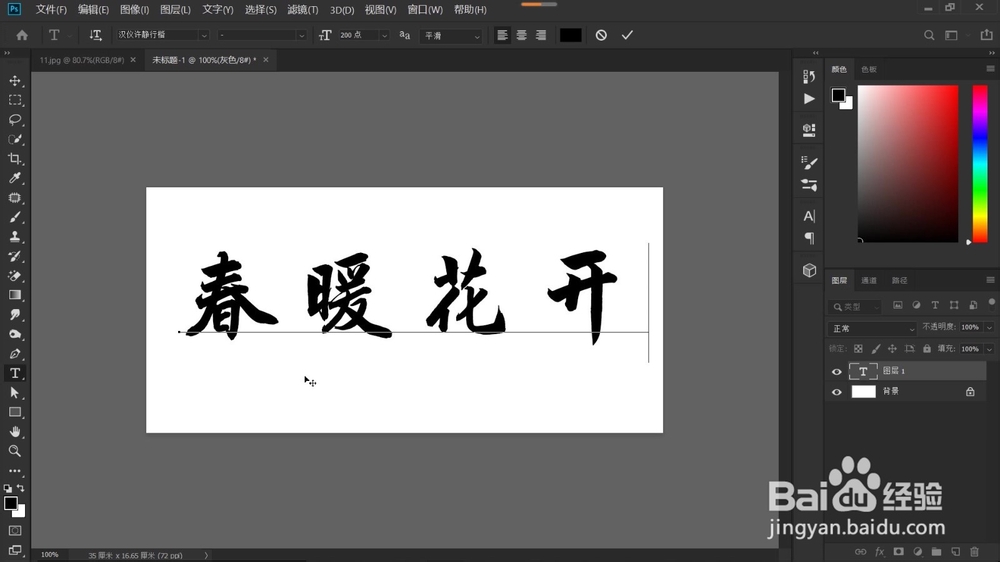The height and width of the screenshot is (562, 1000).
Task: Toggle lock all for layer
Action: pos(927,349)
